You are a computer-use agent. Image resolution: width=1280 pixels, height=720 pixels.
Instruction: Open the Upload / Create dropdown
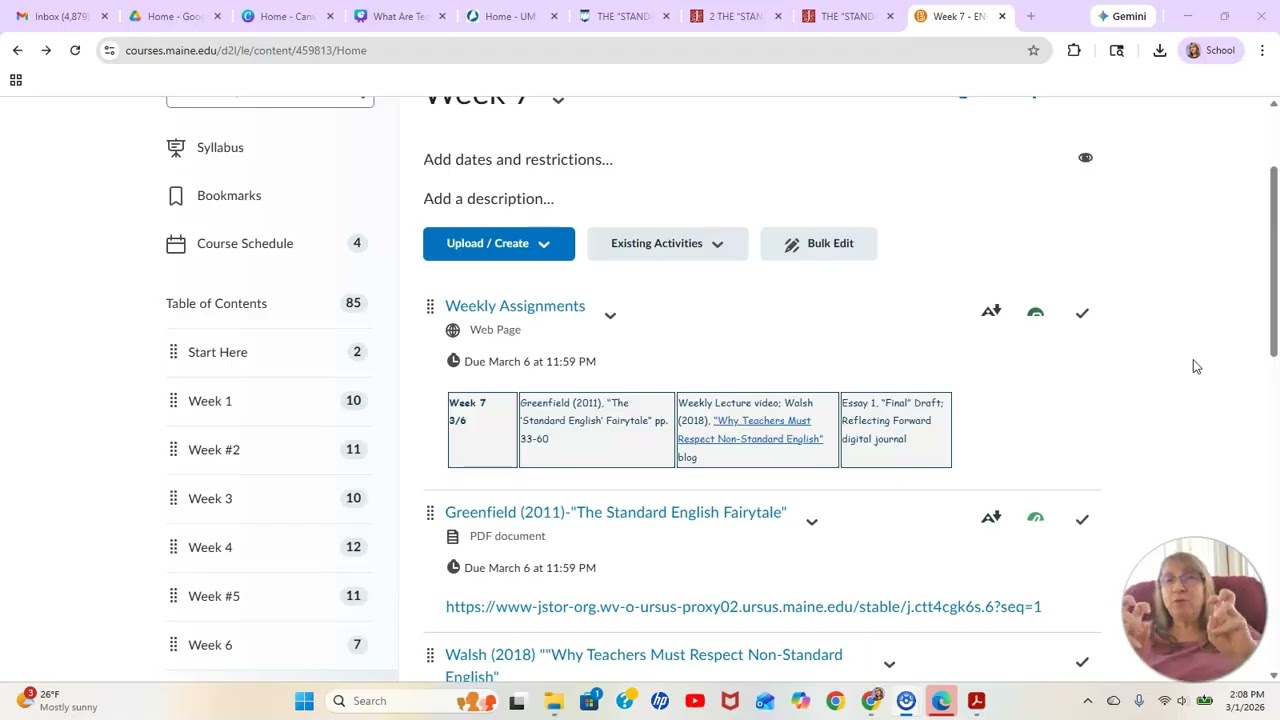[x=499, y=244]
